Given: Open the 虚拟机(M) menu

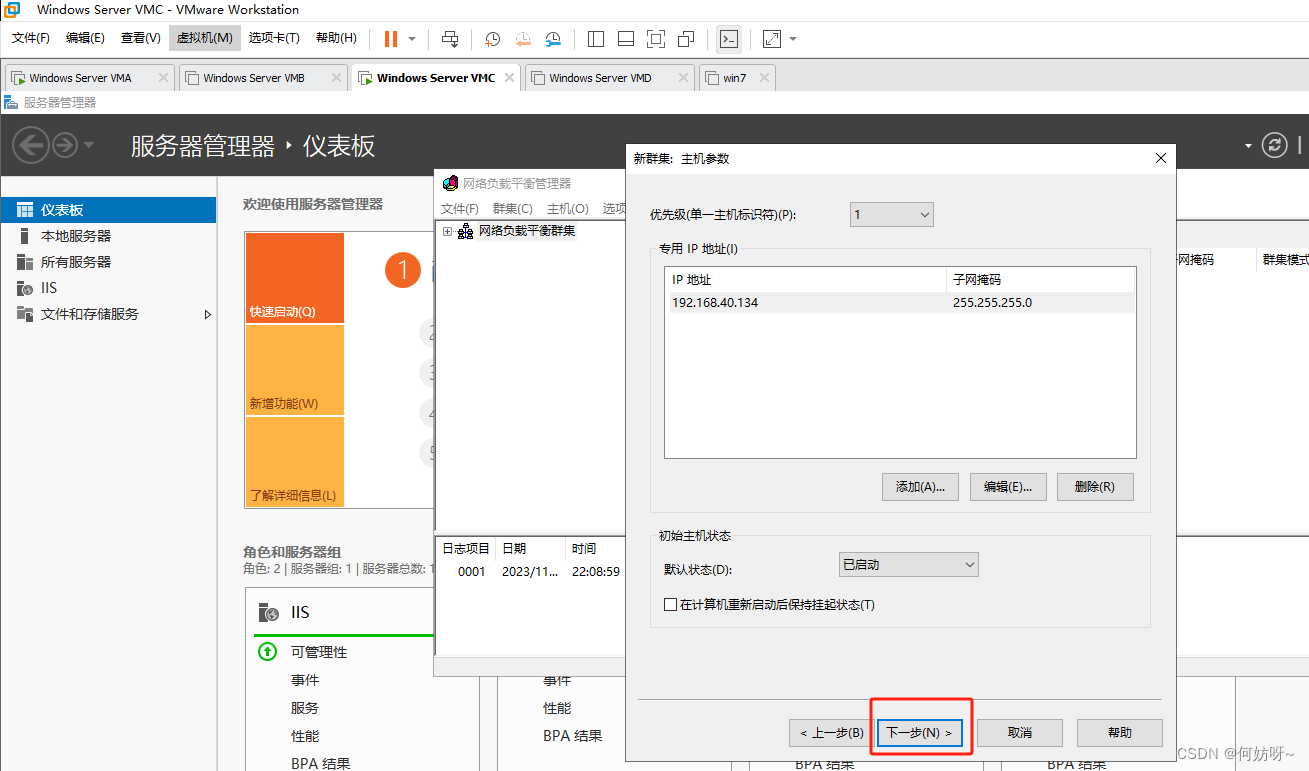Looking at the screenshot, I should [x=204, y=38].
